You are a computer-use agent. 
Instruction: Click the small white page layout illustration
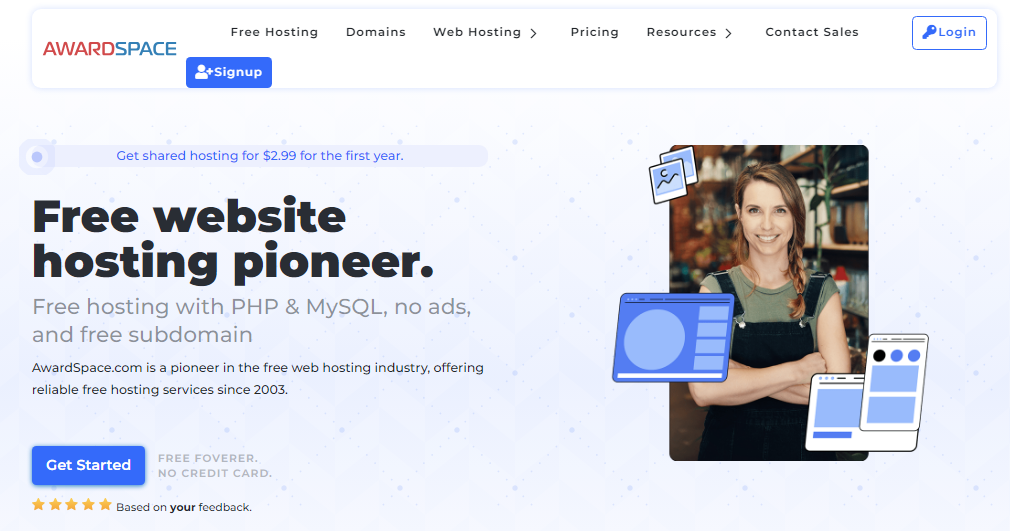pos(834,412)
